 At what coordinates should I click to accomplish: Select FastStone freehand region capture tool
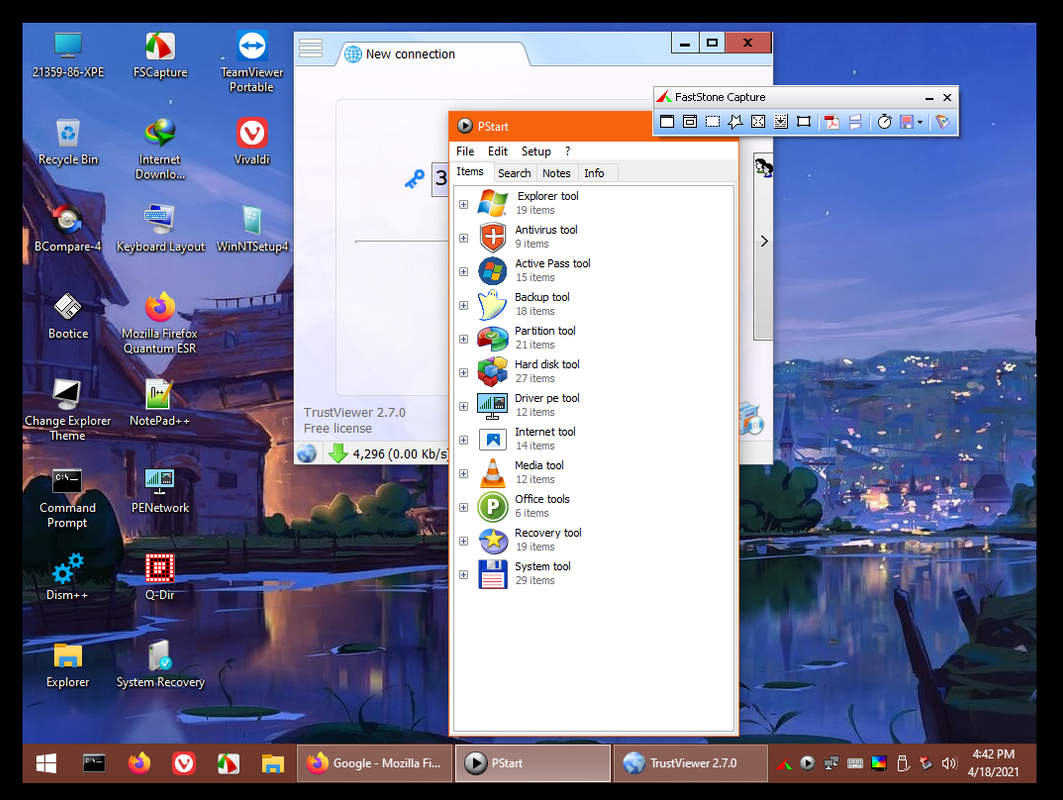tap(735, 121)
